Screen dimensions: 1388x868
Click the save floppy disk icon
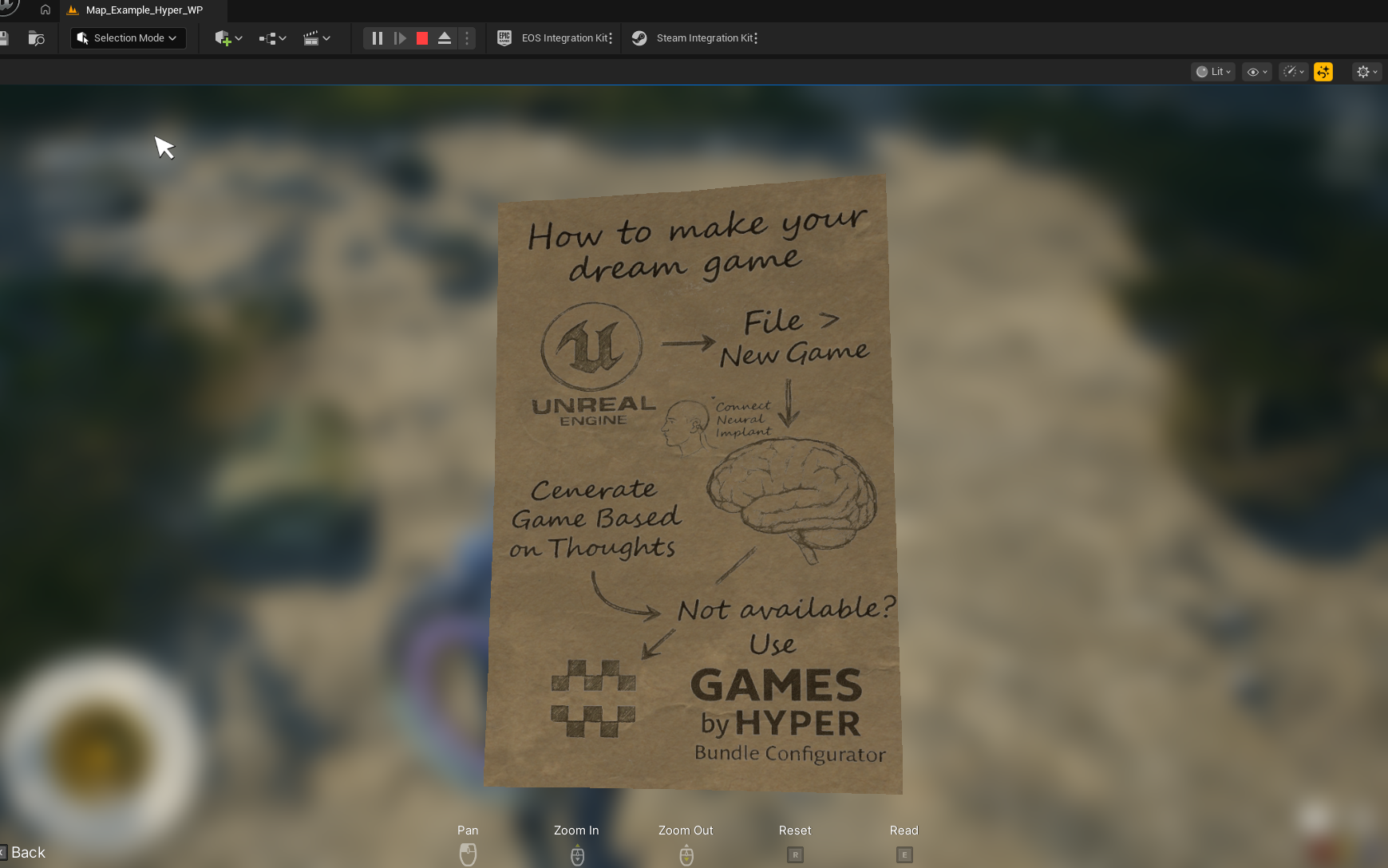tap(4, 37)
